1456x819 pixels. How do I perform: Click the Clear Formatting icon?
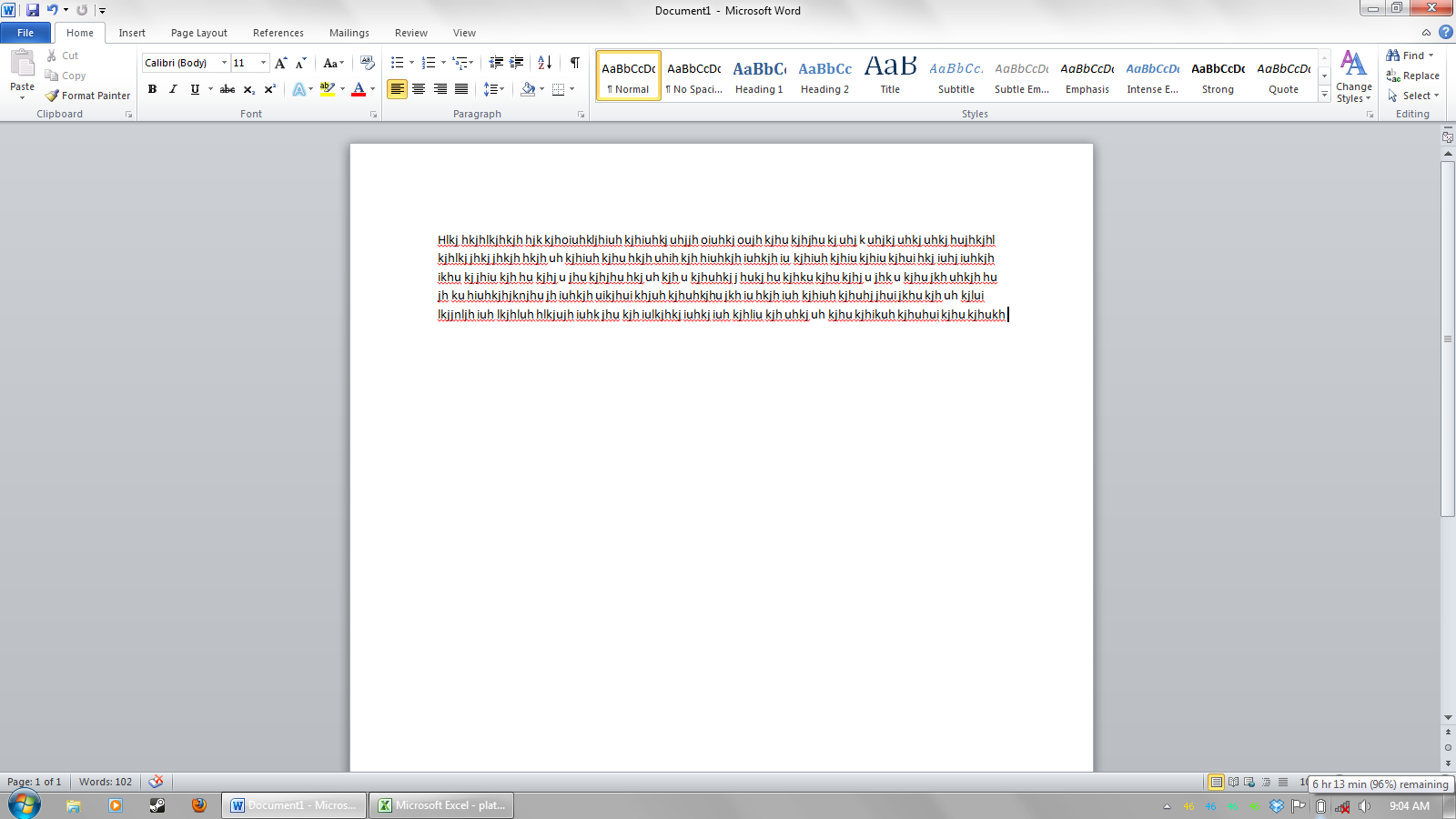(368, 63)
